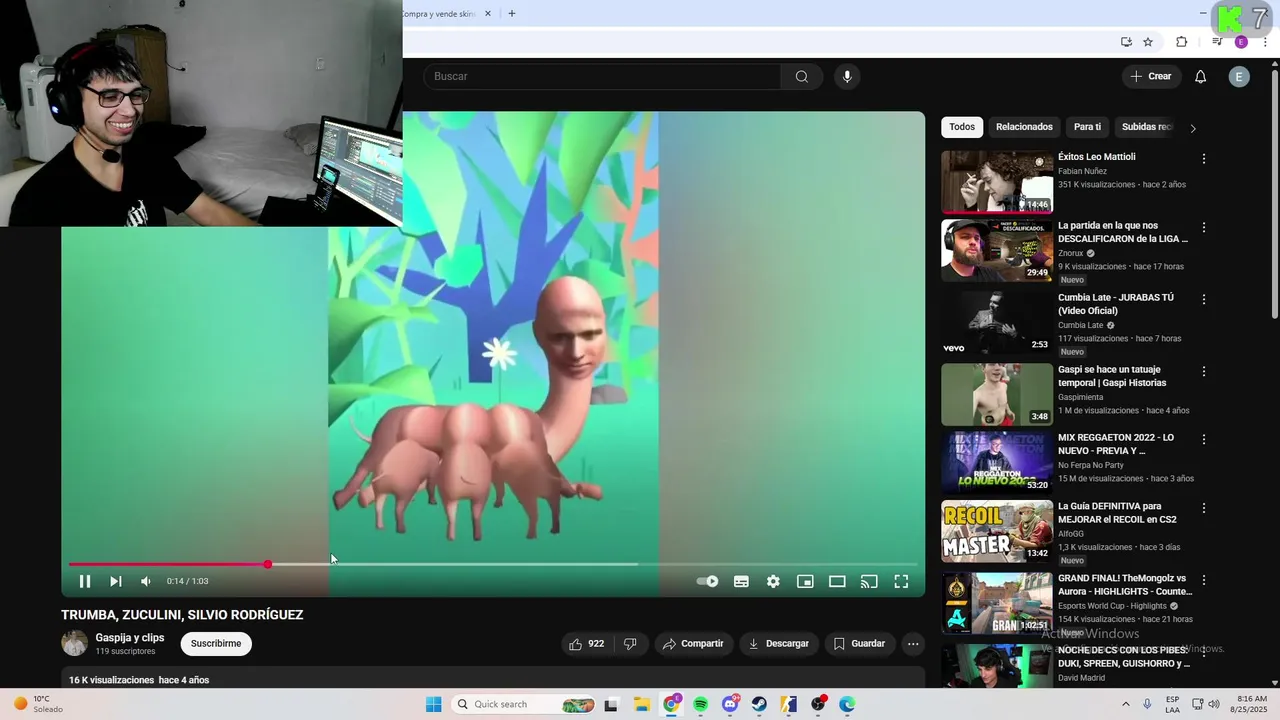Open Spotify from the taskbar
The width and height of the screenshot is (1280, 720).
[x=701, y=704]
